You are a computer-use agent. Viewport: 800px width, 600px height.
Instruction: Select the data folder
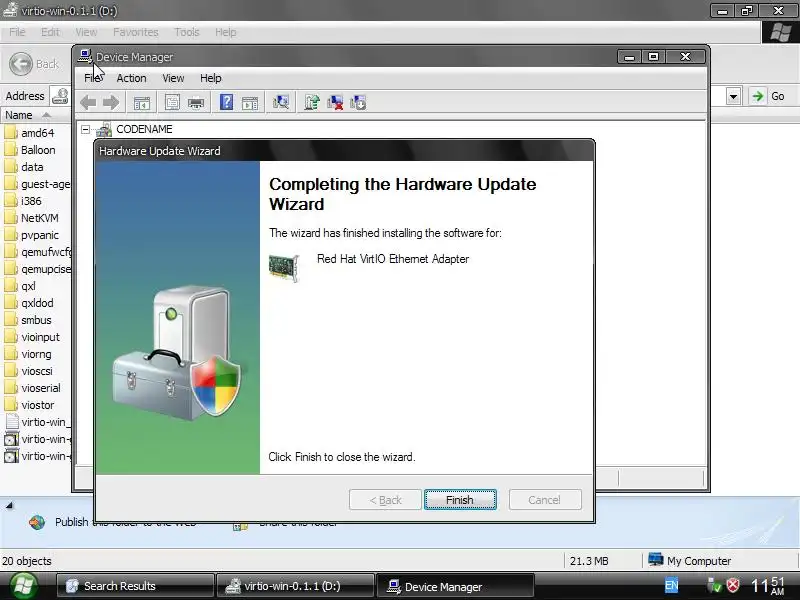click(x=32, y=167)
